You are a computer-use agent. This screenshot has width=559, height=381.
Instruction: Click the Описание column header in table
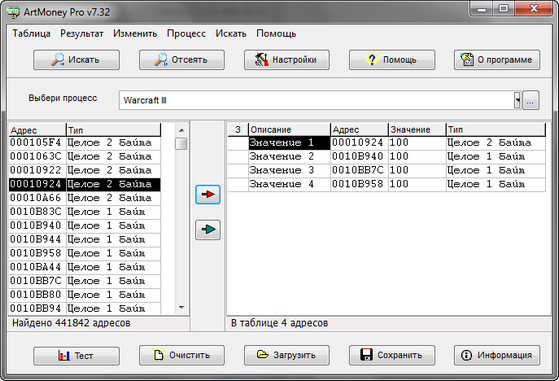[x=289, y=130]
